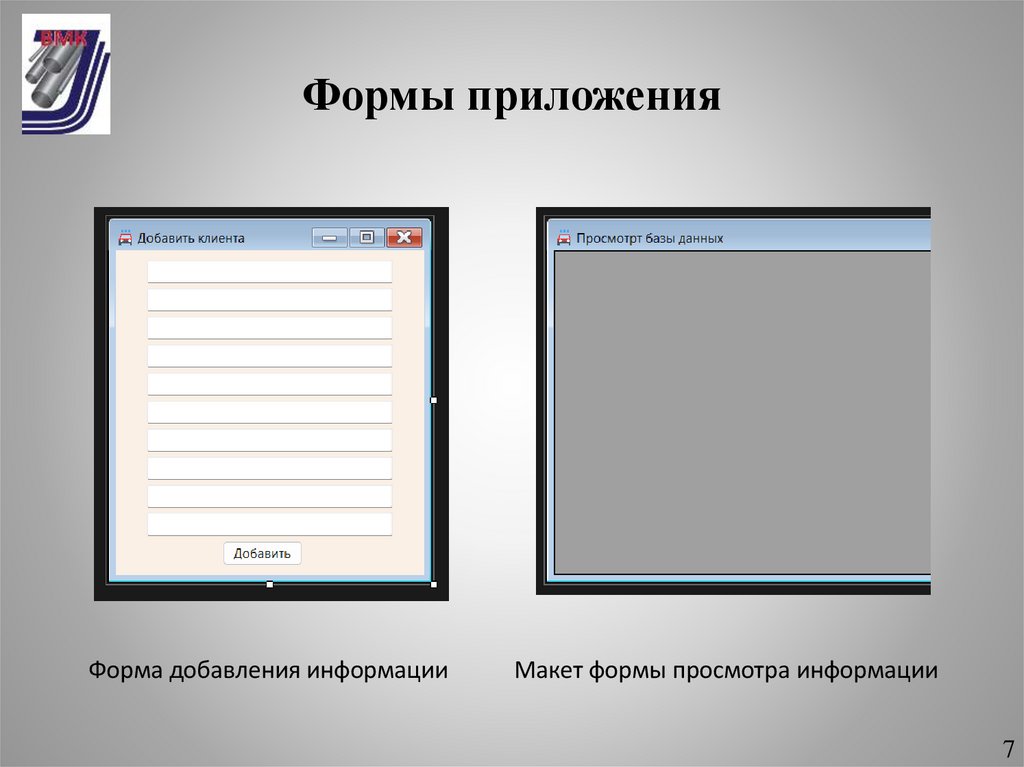The height and width of the screenshot is (767, 1024).
Task: Click the minimize icon on 'Добавить клиента' form
Action: coord(330,238)
